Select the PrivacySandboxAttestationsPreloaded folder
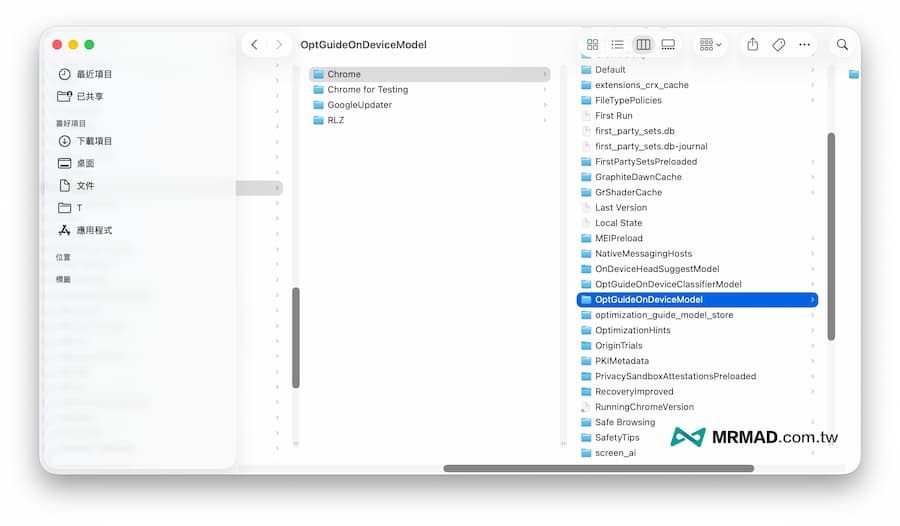 click(x=697, y=376)
